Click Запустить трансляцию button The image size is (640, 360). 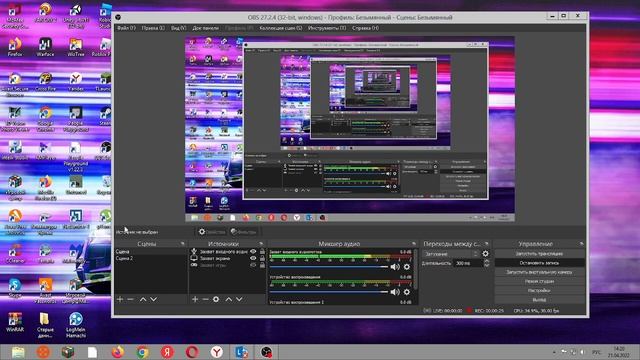539,253
